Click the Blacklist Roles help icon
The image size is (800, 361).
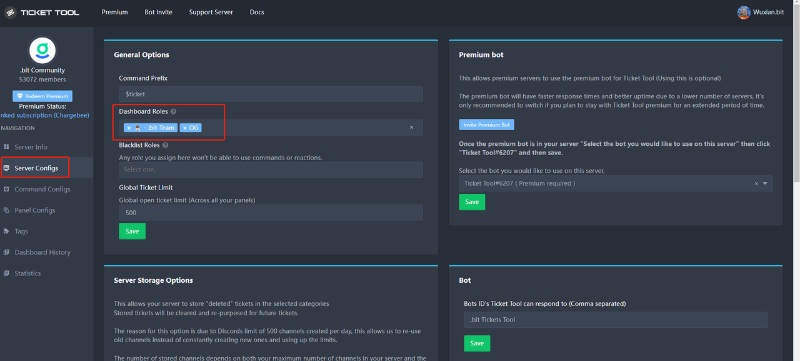165,145
